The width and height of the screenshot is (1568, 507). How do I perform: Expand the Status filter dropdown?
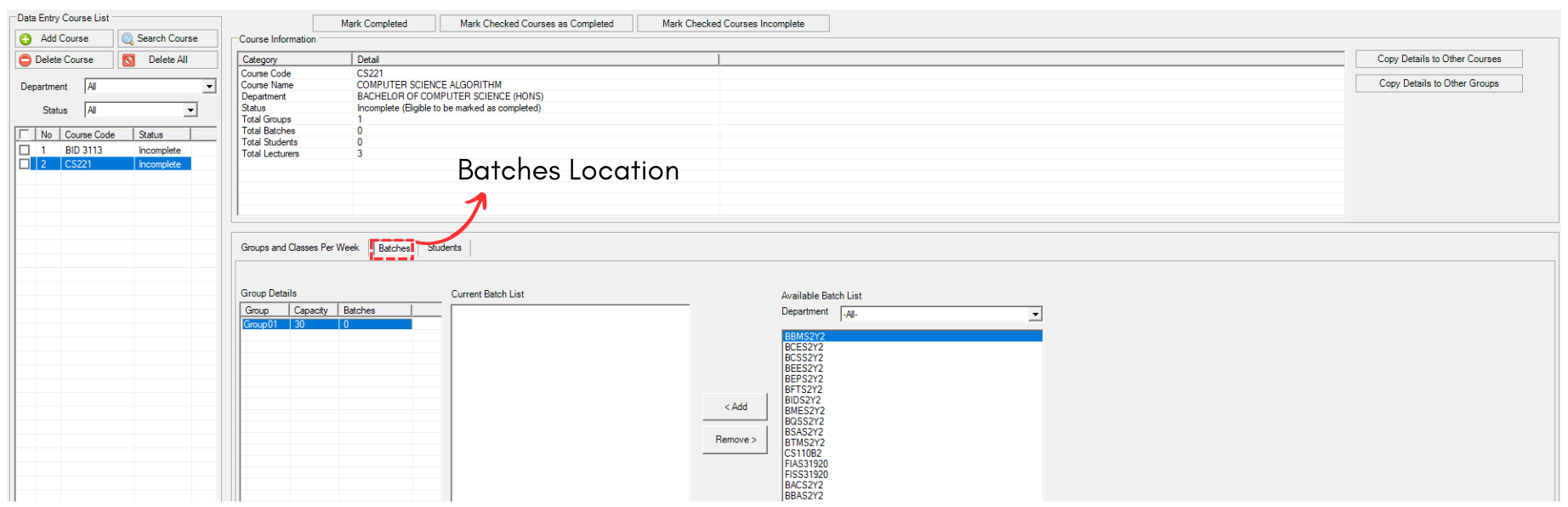click(x=190, y=111)
